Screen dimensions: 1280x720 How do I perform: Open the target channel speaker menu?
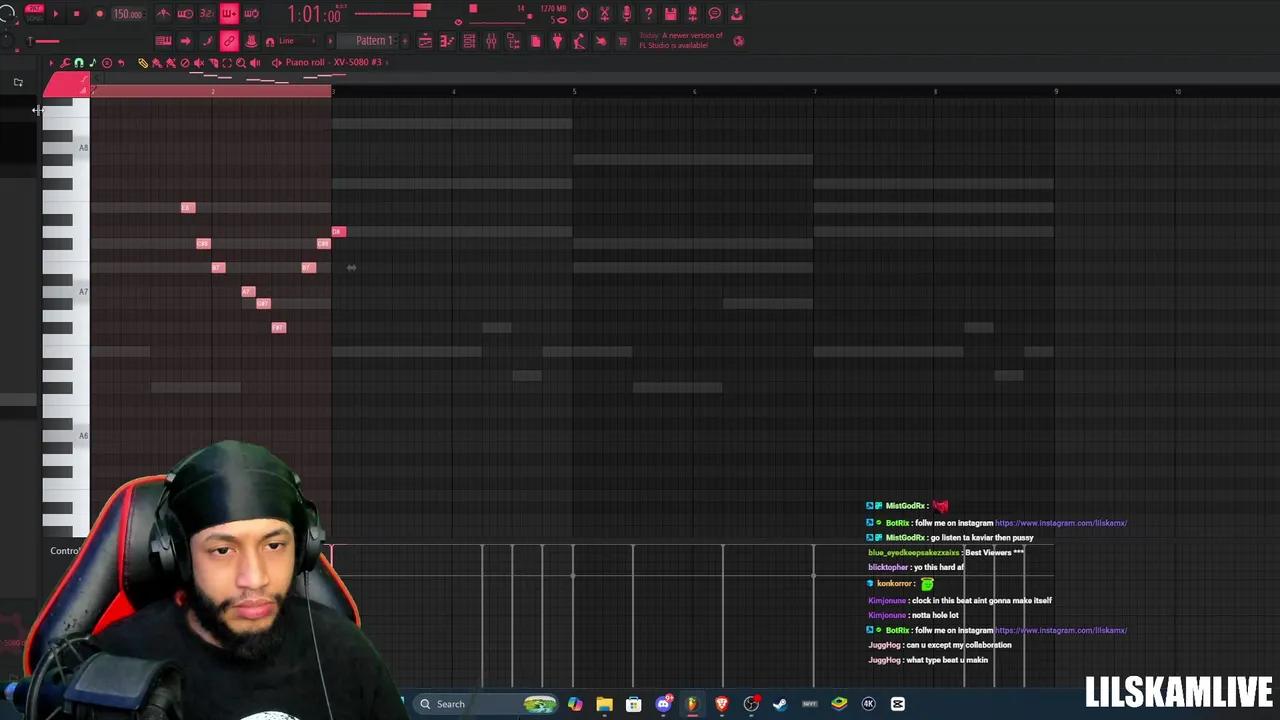[x=276, y=62]
